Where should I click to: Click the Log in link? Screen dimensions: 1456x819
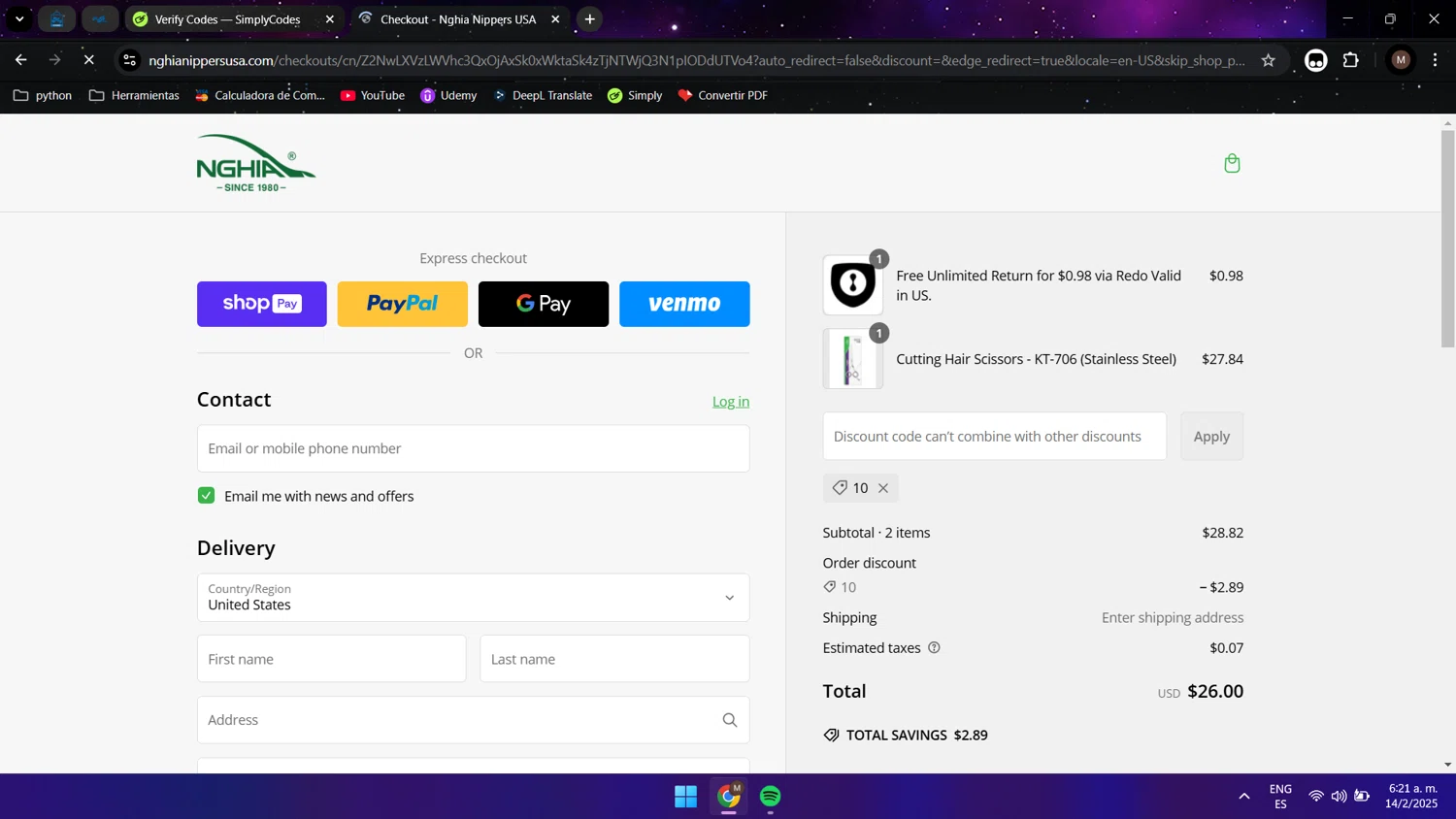[x=731, y=402]
